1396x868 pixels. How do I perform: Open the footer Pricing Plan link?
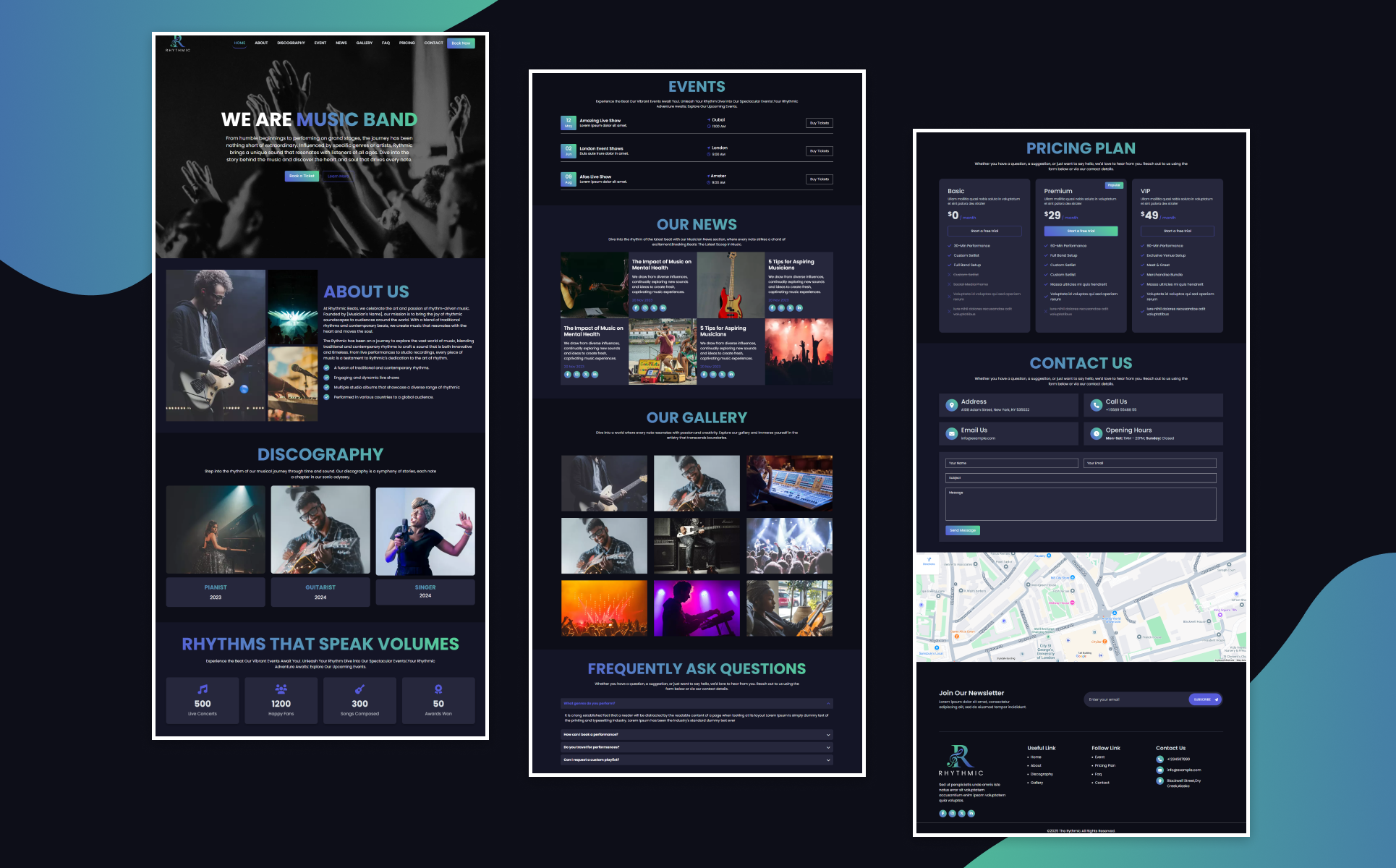click(1105, 765)
